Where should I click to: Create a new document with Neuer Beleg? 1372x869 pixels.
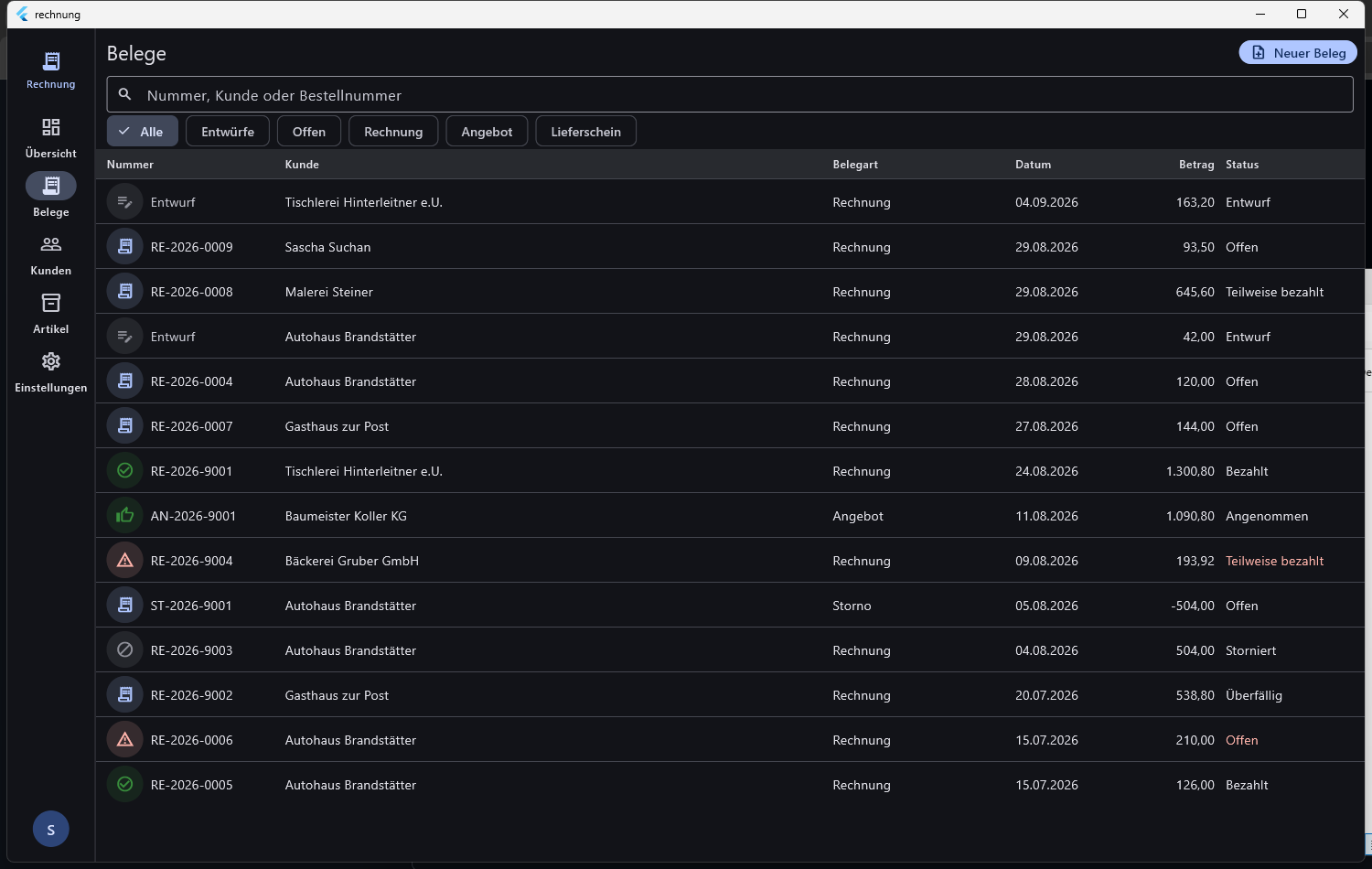click(1298, 53)
